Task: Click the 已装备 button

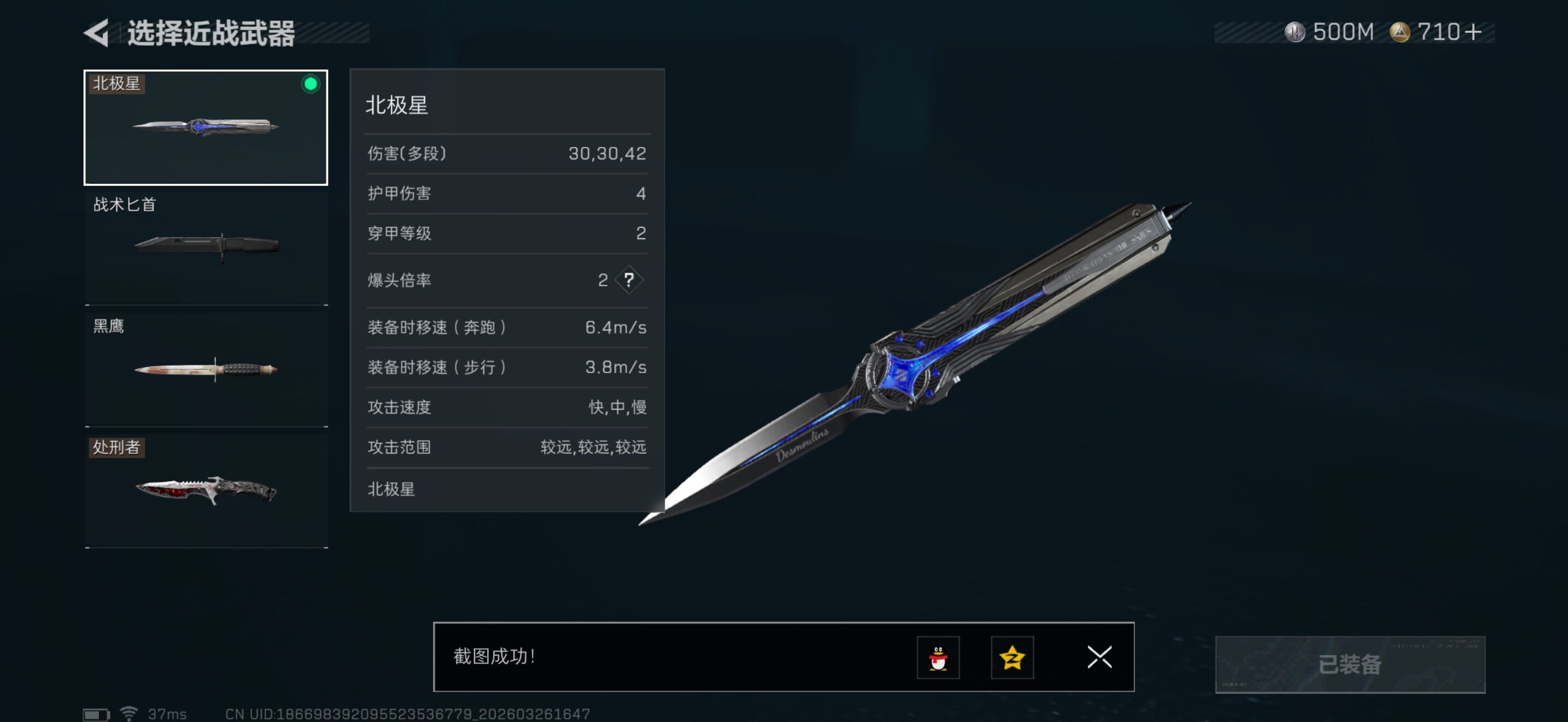Action: 1349,664
